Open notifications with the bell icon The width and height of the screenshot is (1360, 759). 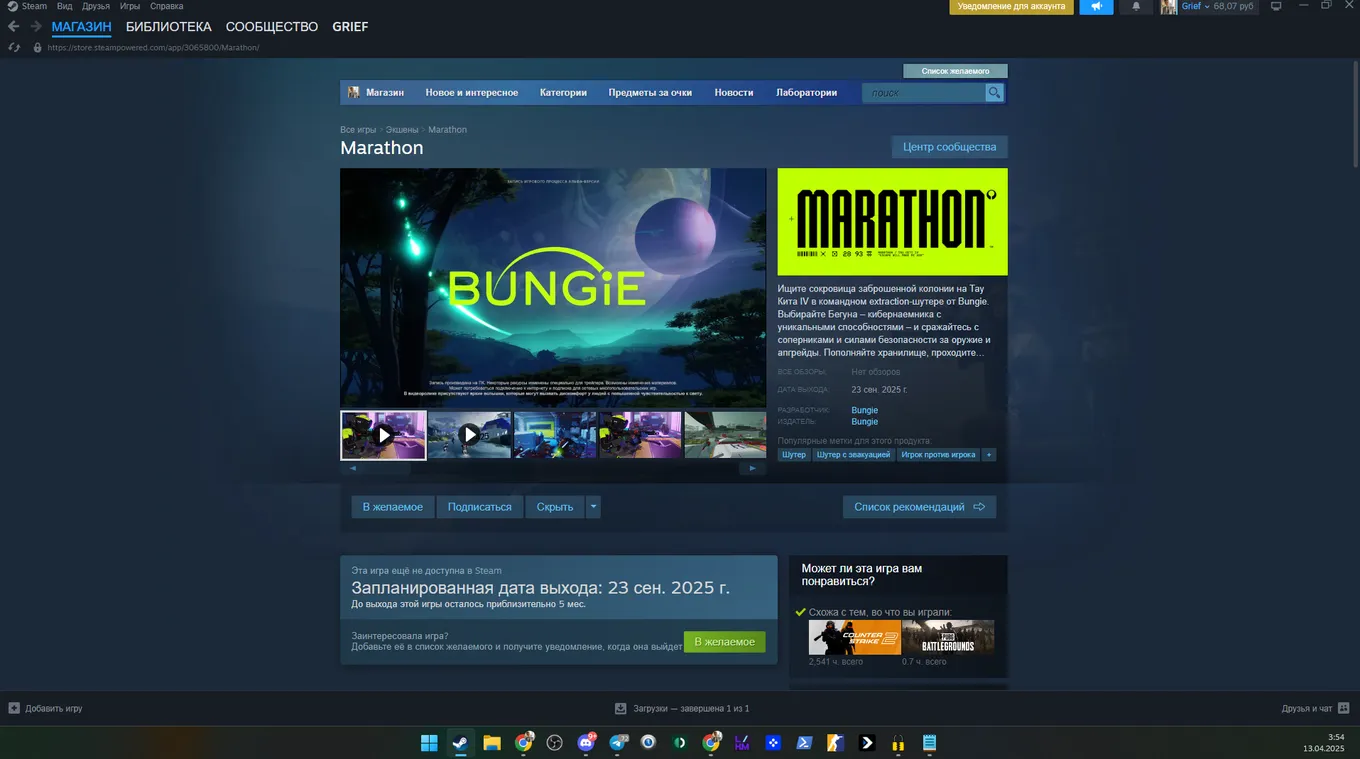tap(1136, 7)
